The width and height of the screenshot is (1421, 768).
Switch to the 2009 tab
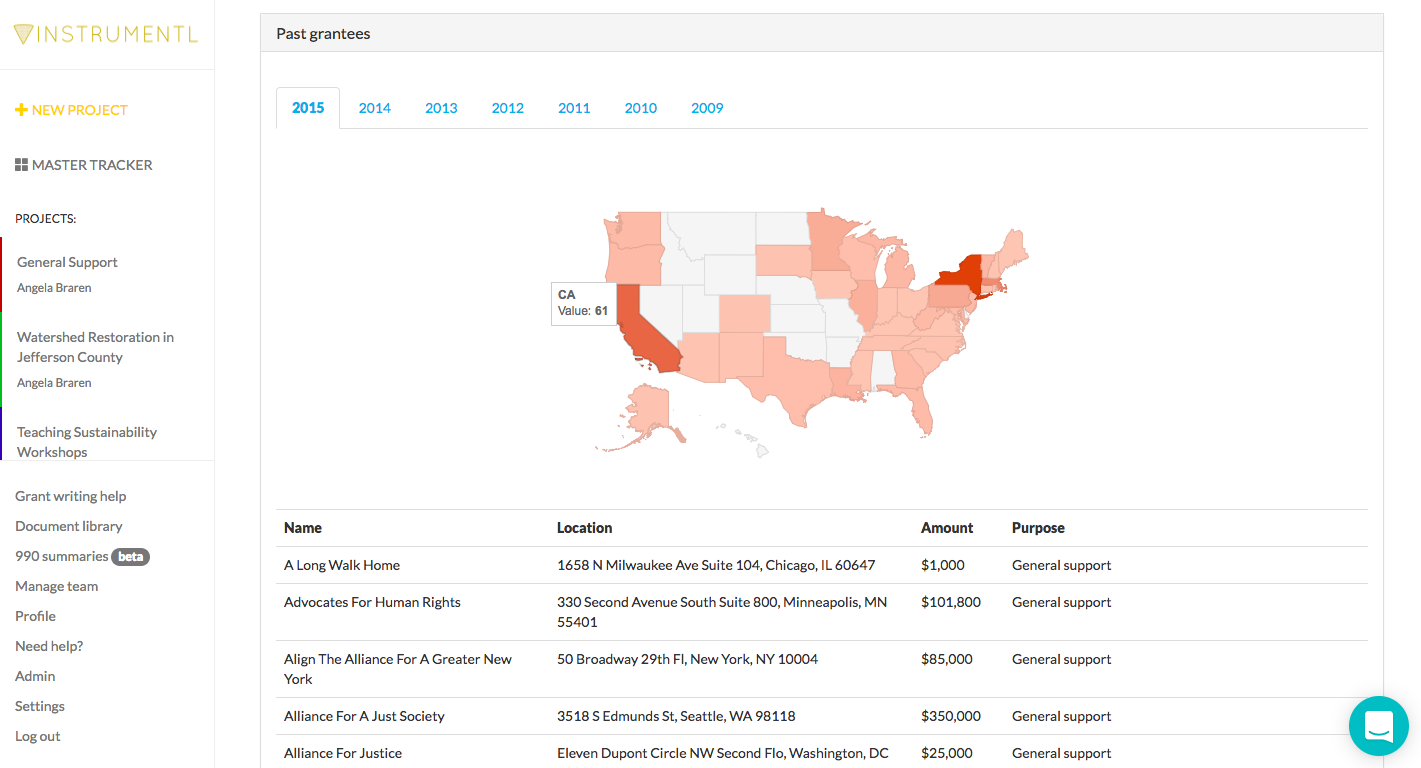click(x=707, y=108)
